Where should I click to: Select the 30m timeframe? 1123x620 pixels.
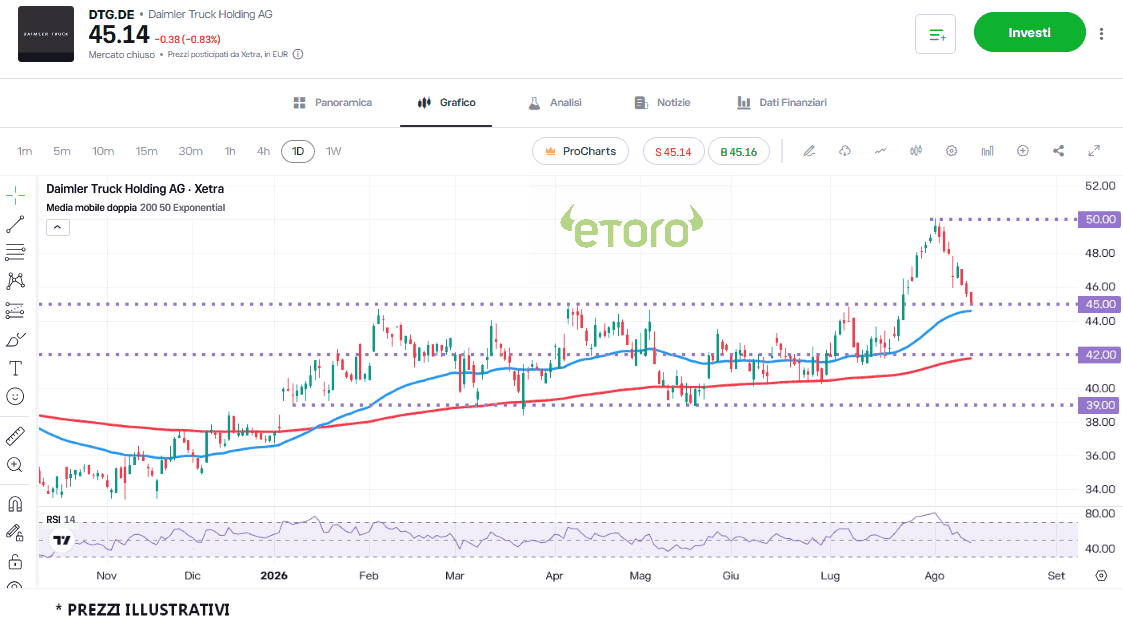191,151
